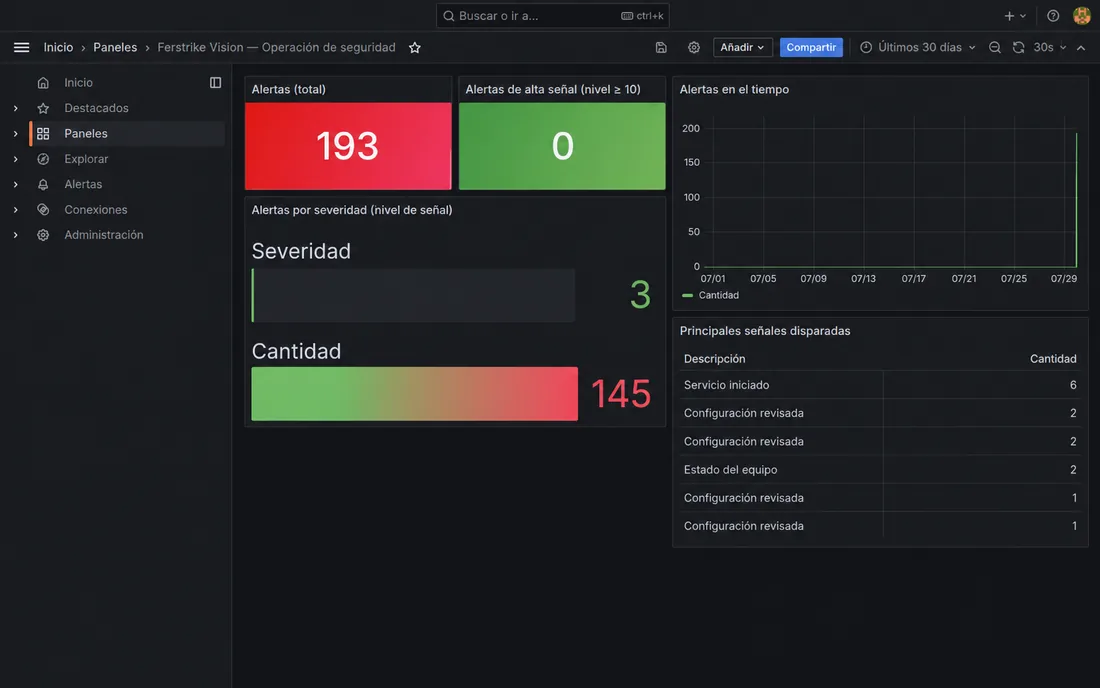1100x688 pixels.
Task: Sort table by Descripción column header
Action: [714, 358]
